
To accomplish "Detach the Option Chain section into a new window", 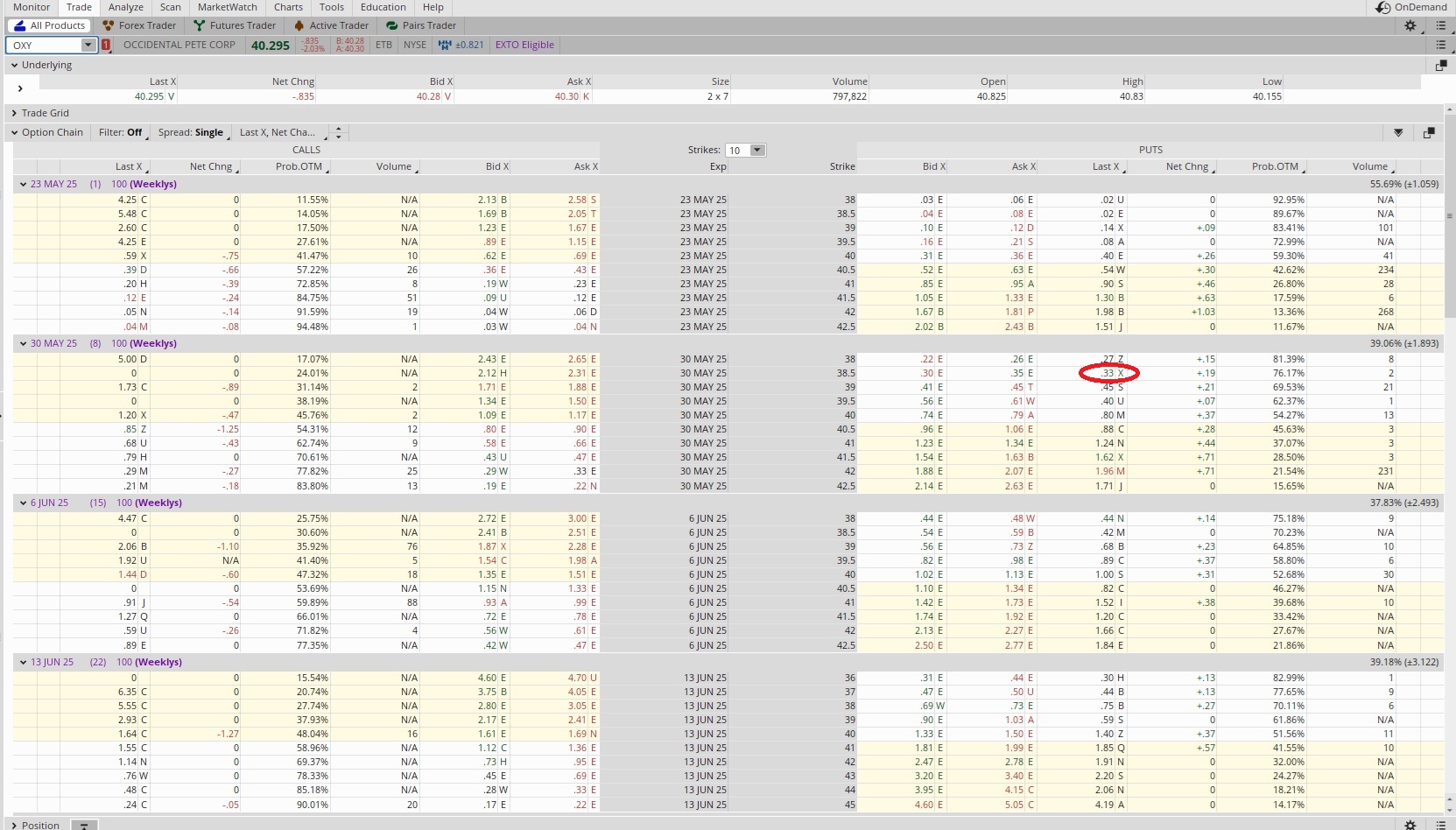I will (x=1429, y=132).
